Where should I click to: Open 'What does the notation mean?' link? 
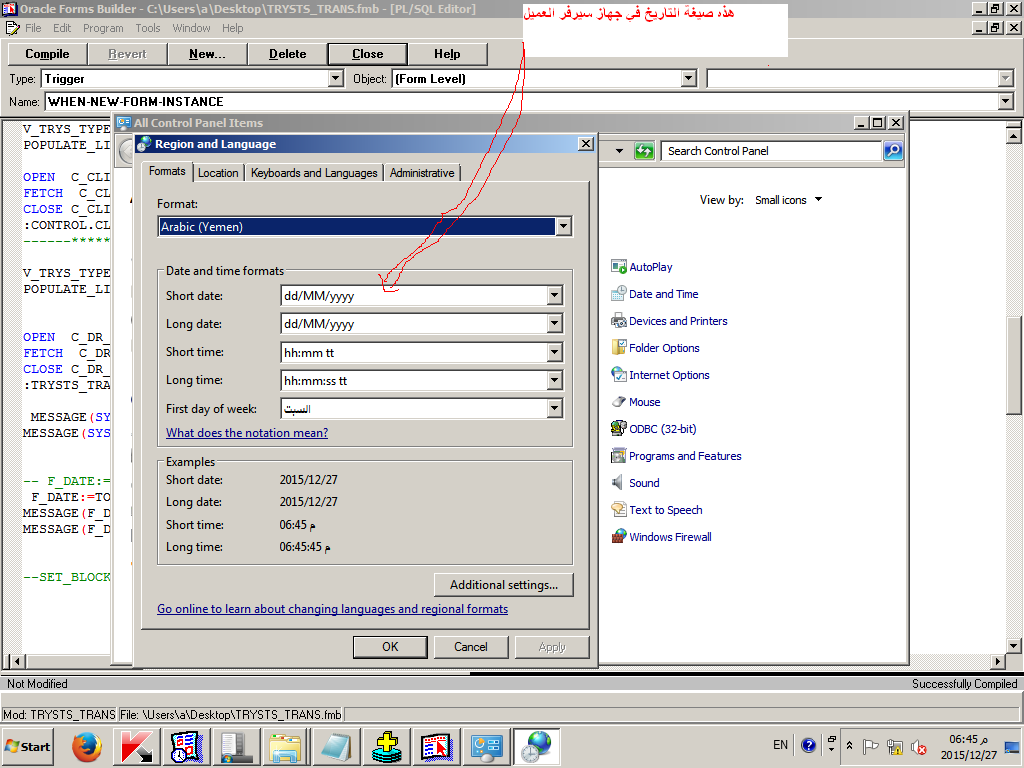247,433
